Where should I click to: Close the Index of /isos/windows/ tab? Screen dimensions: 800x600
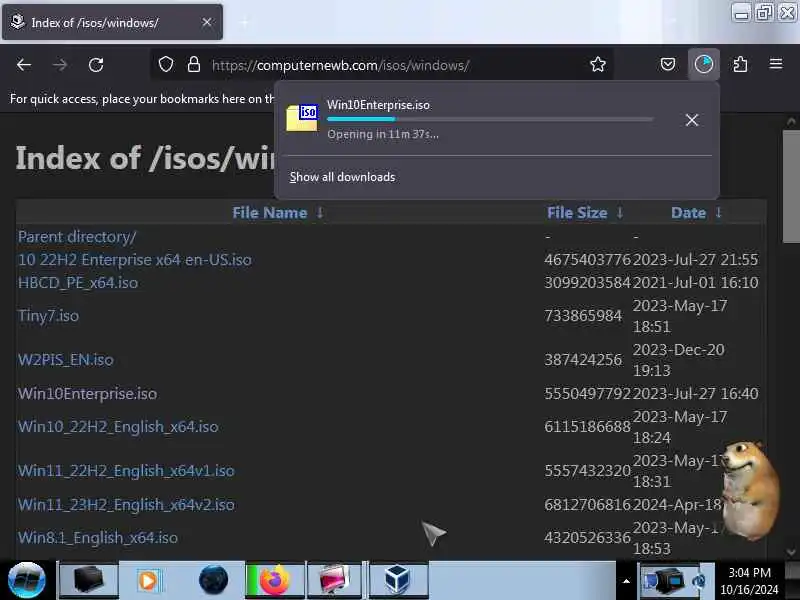click(207, 22)
